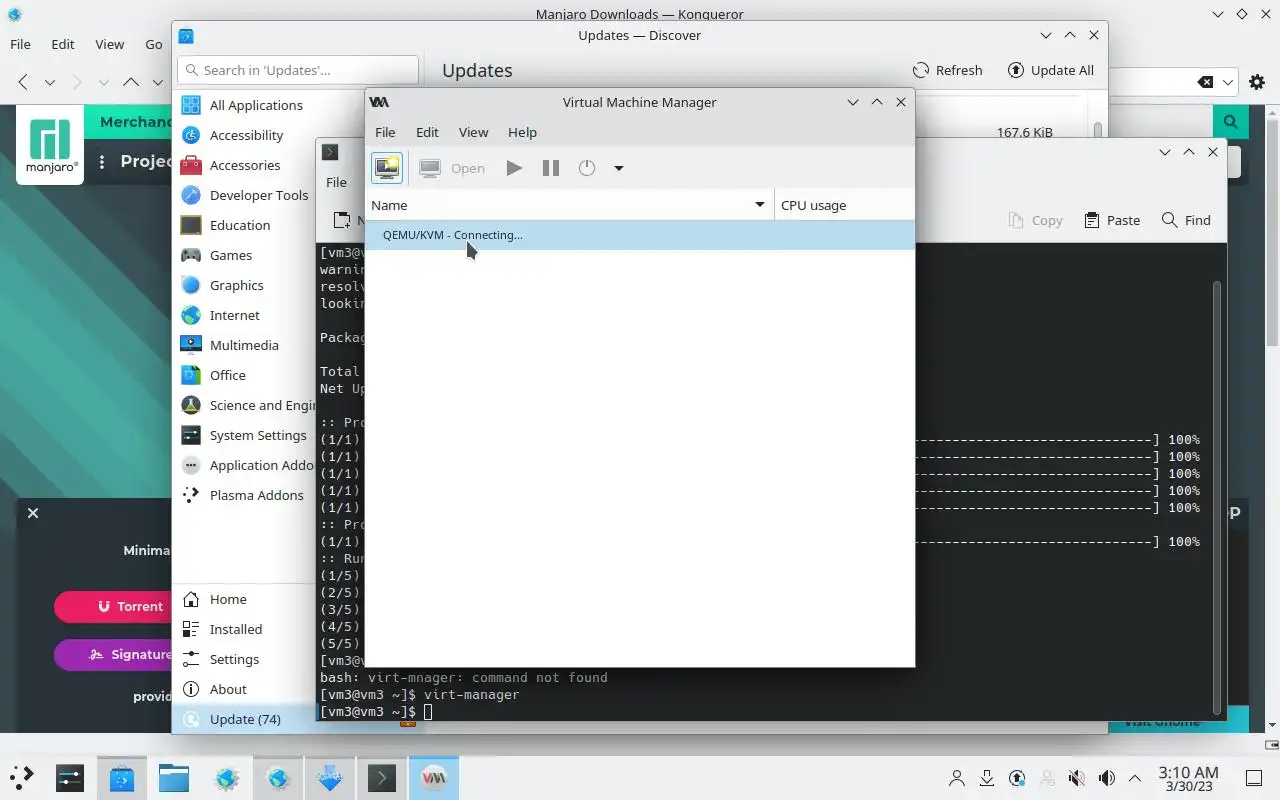Open Games category in Discover
1280x800 pixels.
(x=244, y=255)
